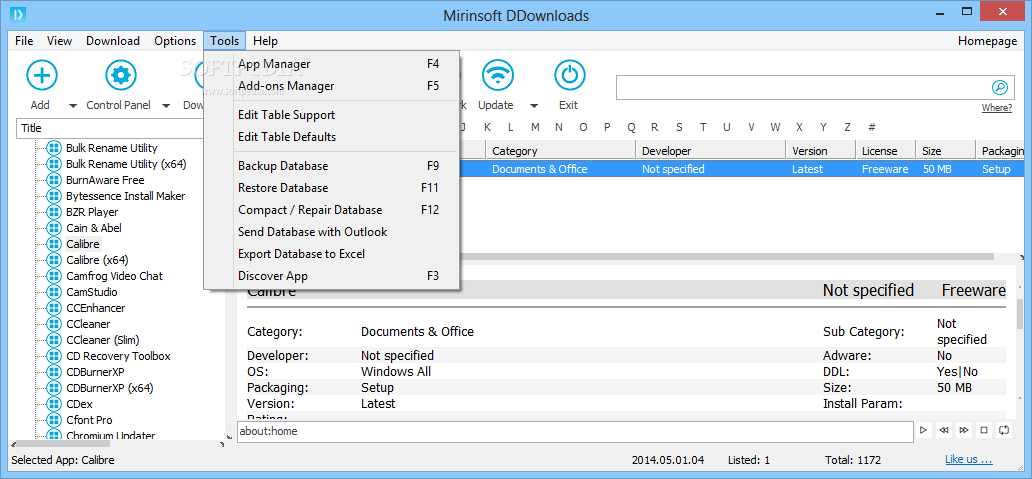Click the search magnifier icon
This screenshot has width=1032, height=479.
coord(999,88)
